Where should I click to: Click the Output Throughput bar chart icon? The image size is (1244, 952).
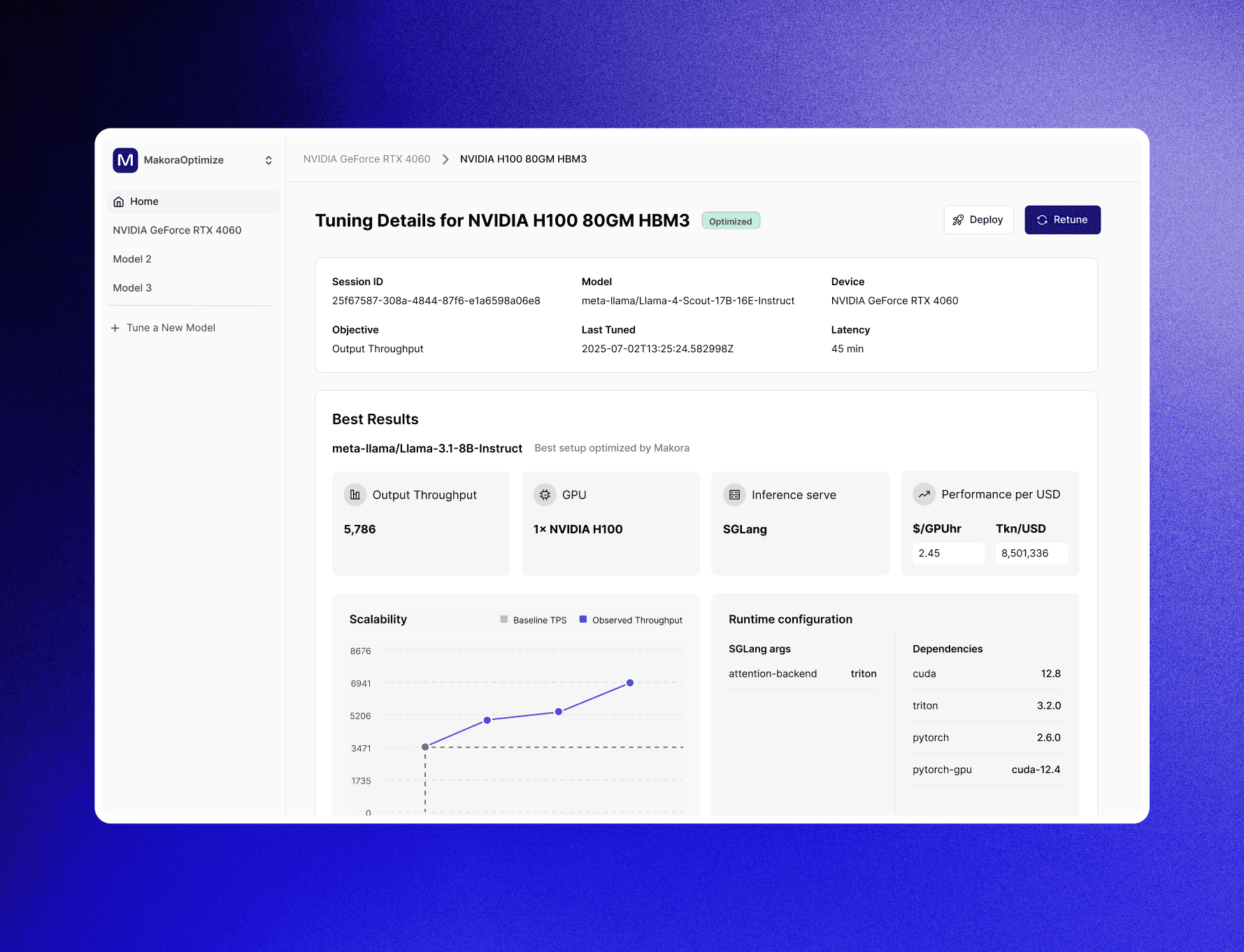pos(355,495)
